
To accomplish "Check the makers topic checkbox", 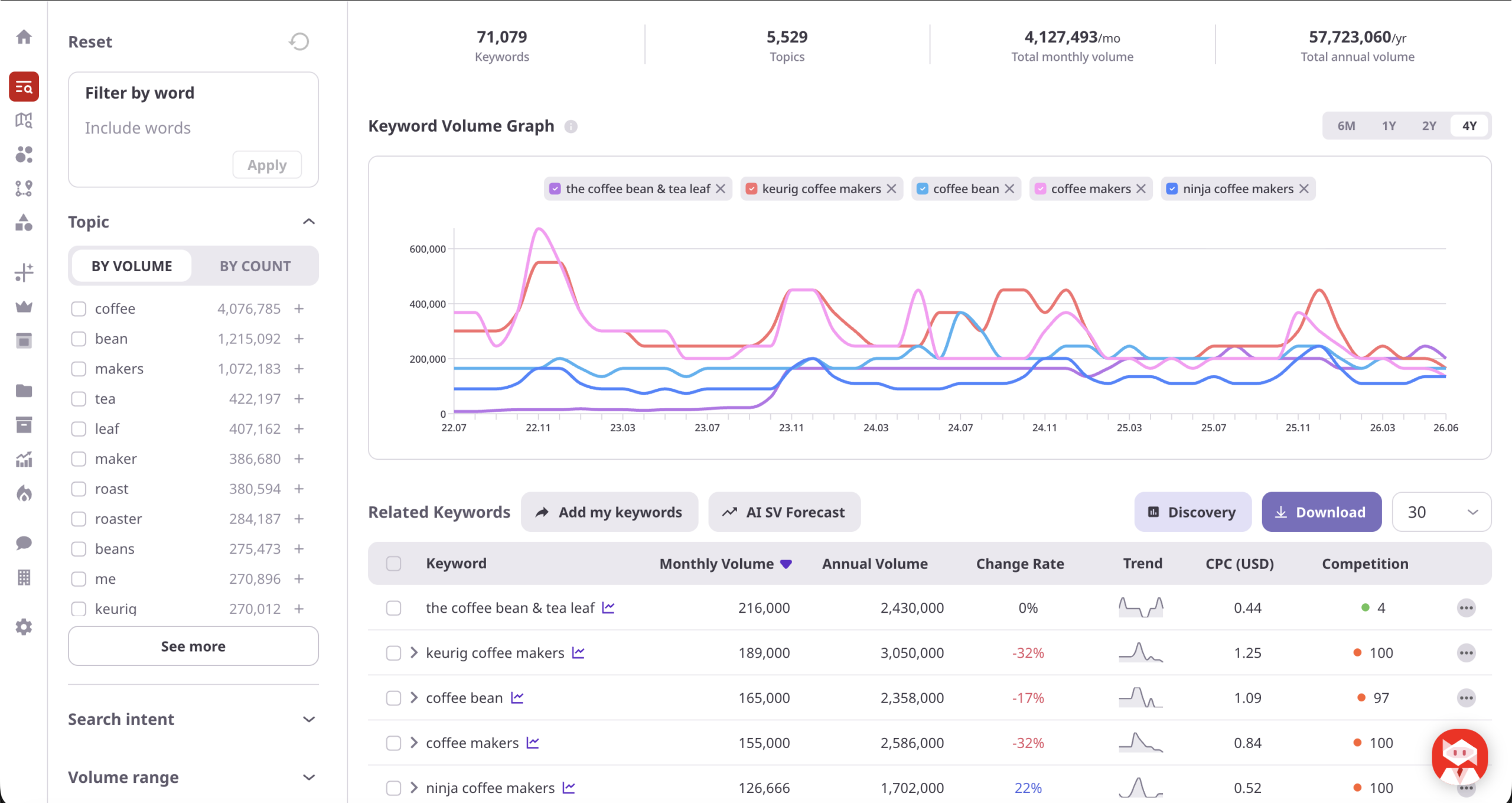I will [79, 369].
